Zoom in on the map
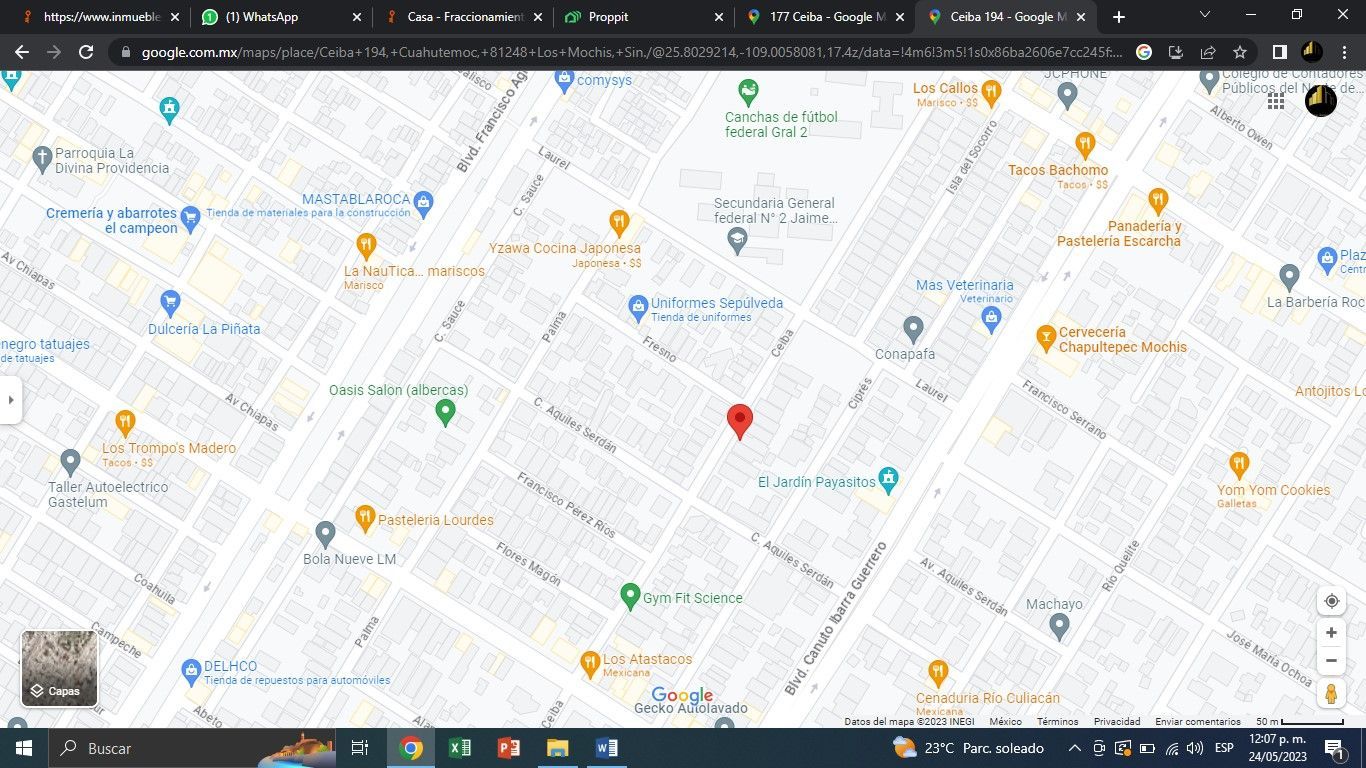Image resolution: width=1366 pixels, height=768 pixels. (x=1331, y=633)
